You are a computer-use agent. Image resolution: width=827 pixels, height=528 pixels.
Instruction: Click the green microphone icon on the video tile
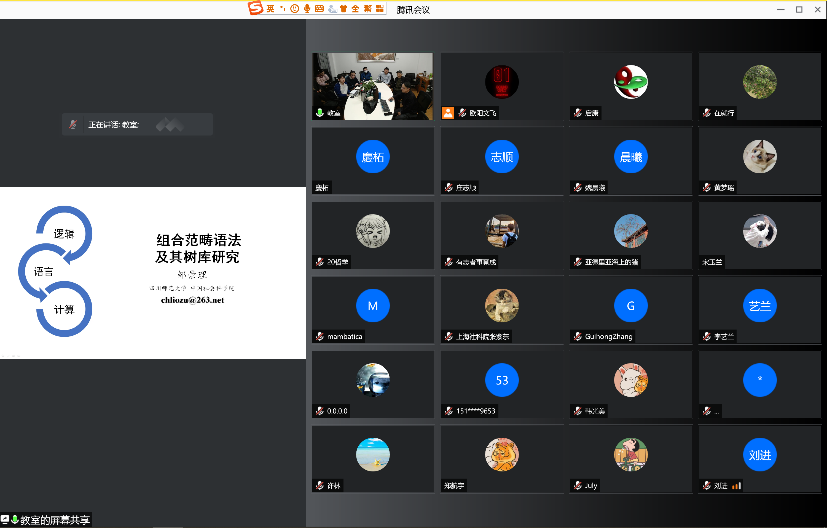[x=320, y=113]
